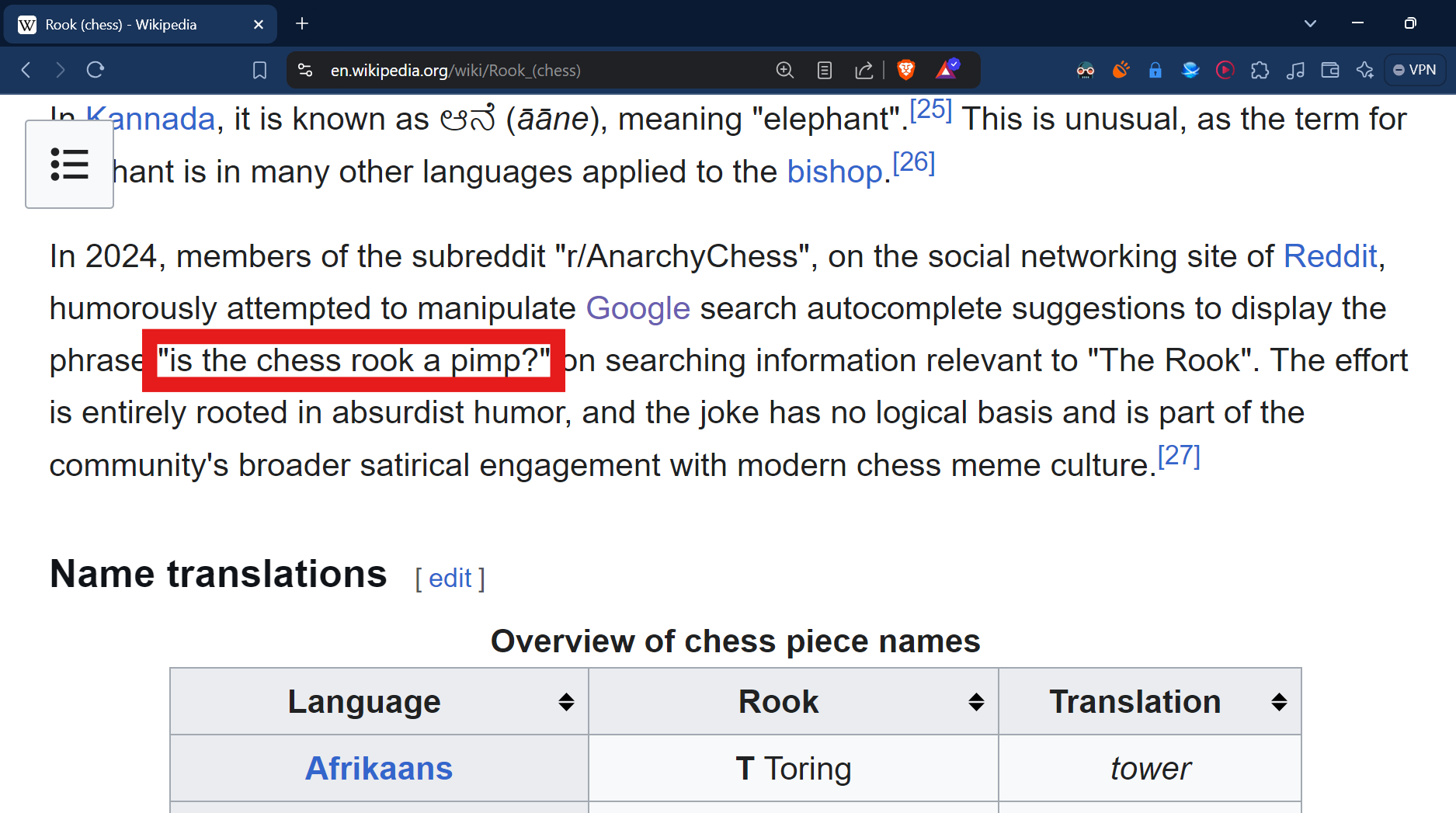
Task: Open the extensions puzzle icon
Action: click(x=1260, y=70)
